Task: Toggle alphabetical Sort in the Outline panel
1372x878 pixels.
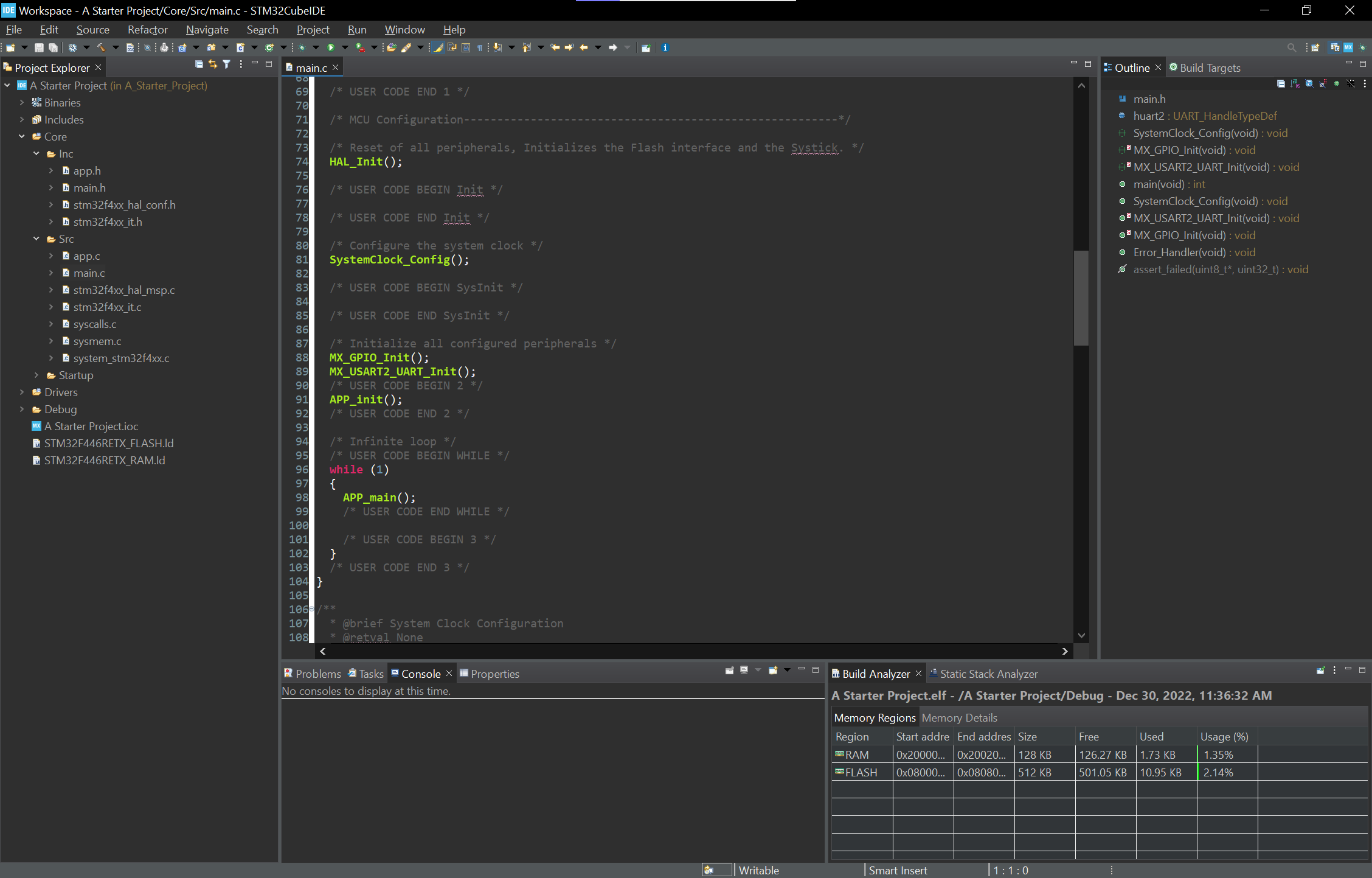Action: 1295,84
